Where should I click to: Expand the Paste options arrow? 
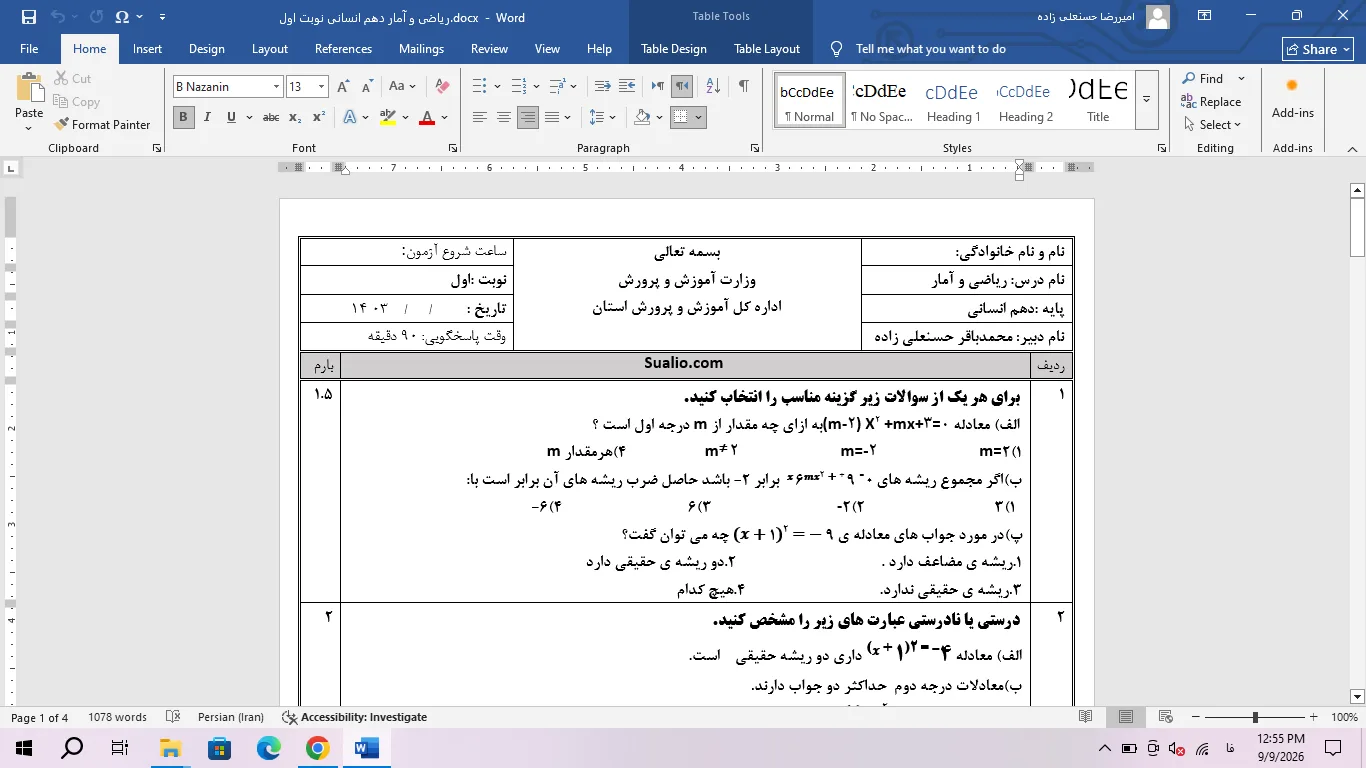(x=29, y=127)
